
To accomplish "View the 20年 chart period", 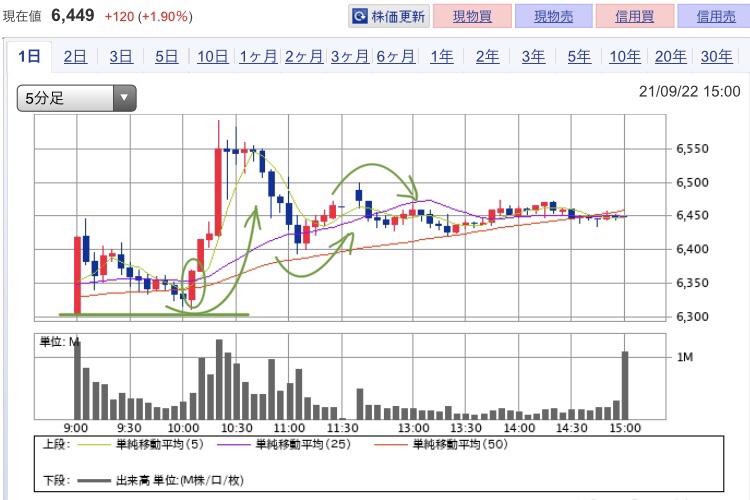I will coord(671,56).
